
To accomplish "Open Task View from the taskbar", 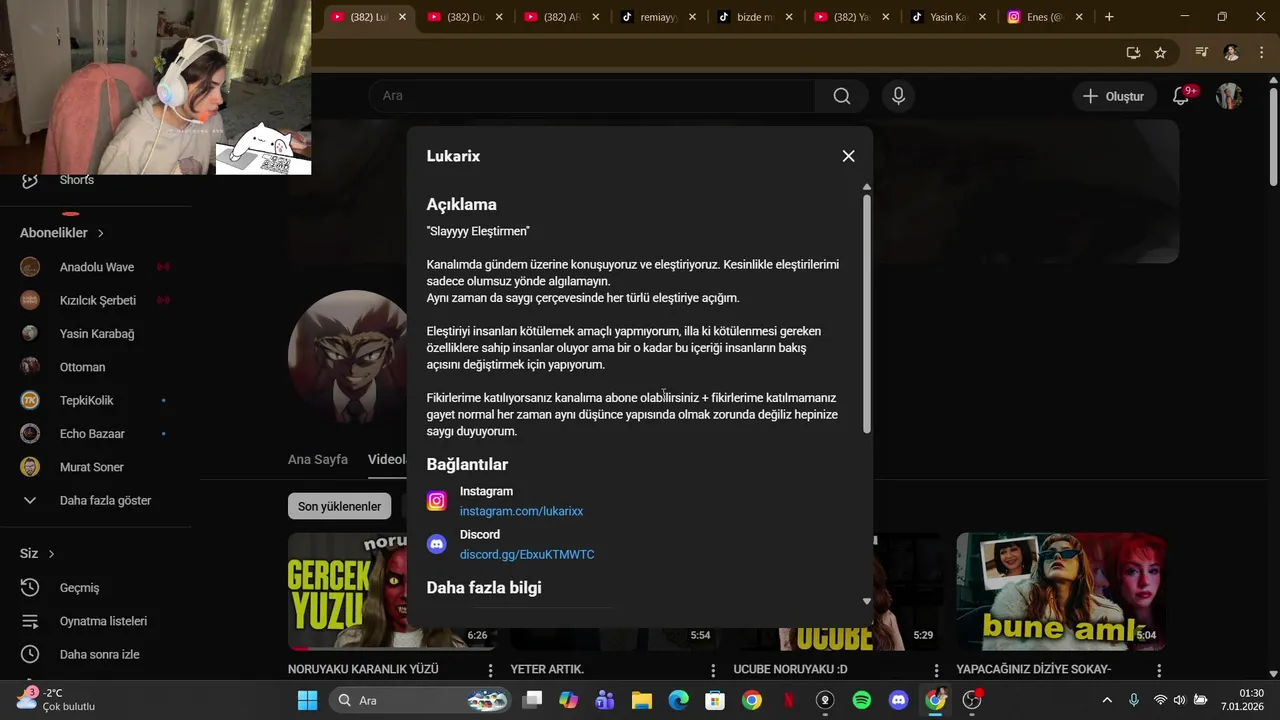I will [532, 700].
